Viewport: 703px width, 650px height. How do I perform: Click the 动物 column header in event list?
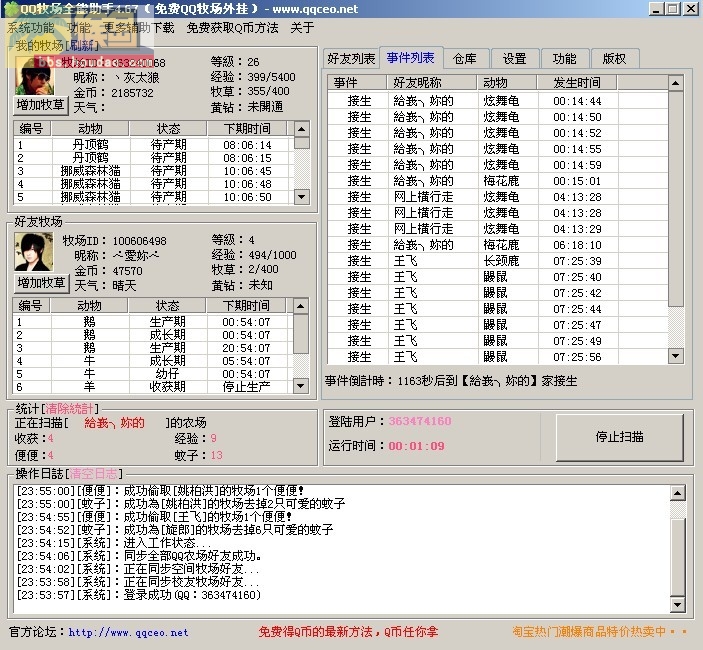(507, 82)
